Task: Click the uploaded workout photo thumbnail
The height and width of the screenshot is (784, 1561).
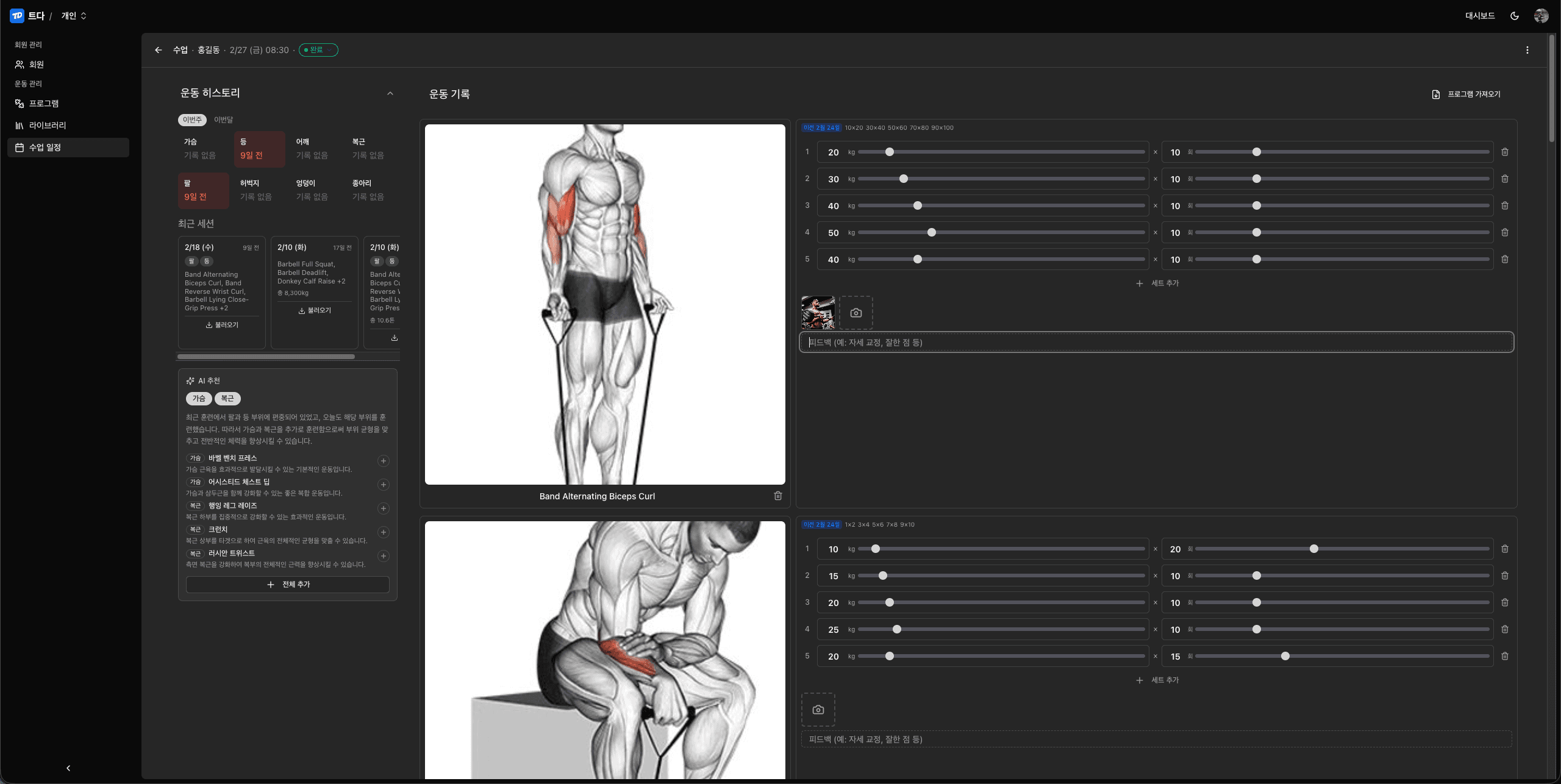Action: click(x=818, y=313)
